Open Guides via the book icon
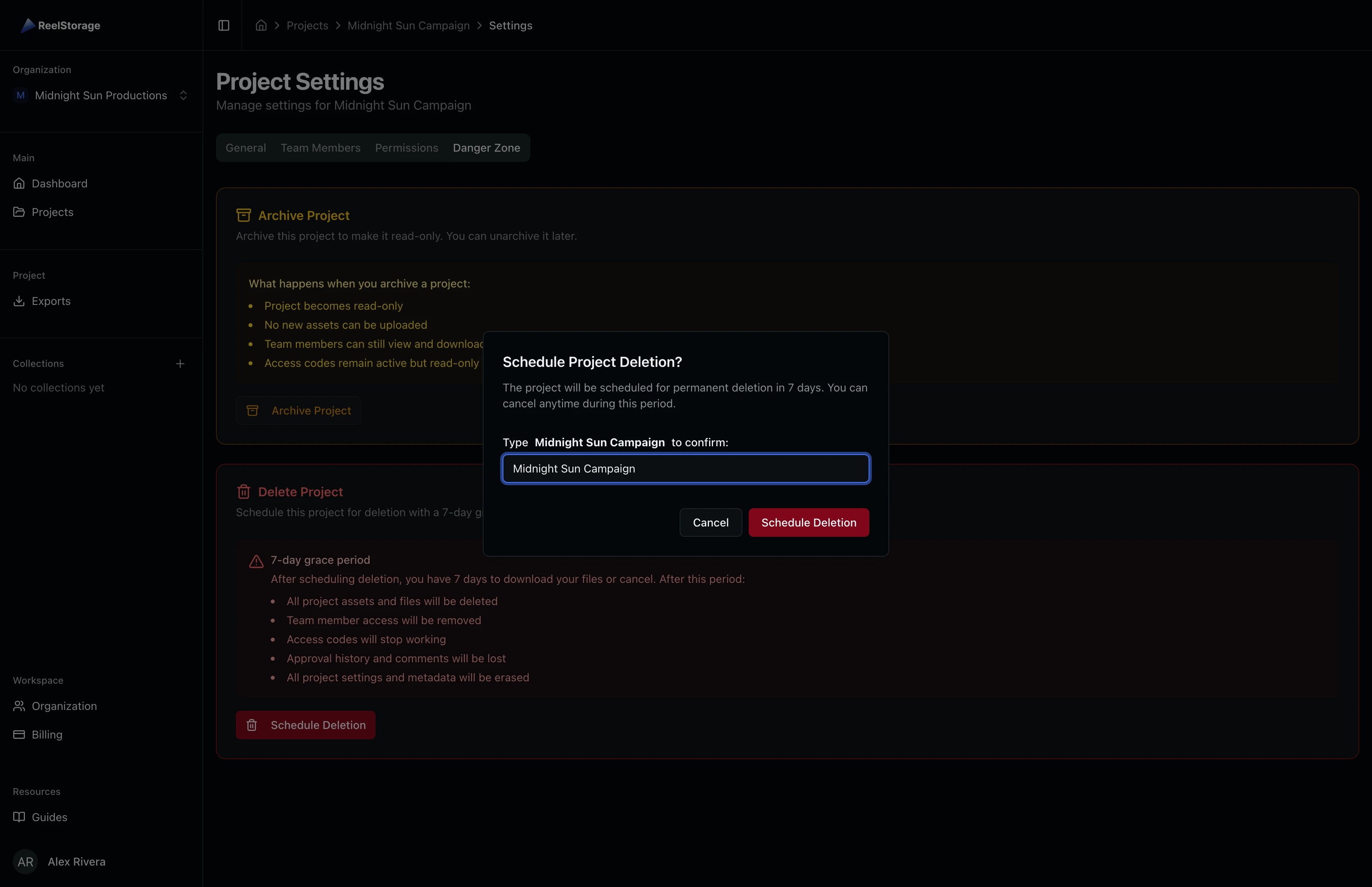 click(19, 817)
